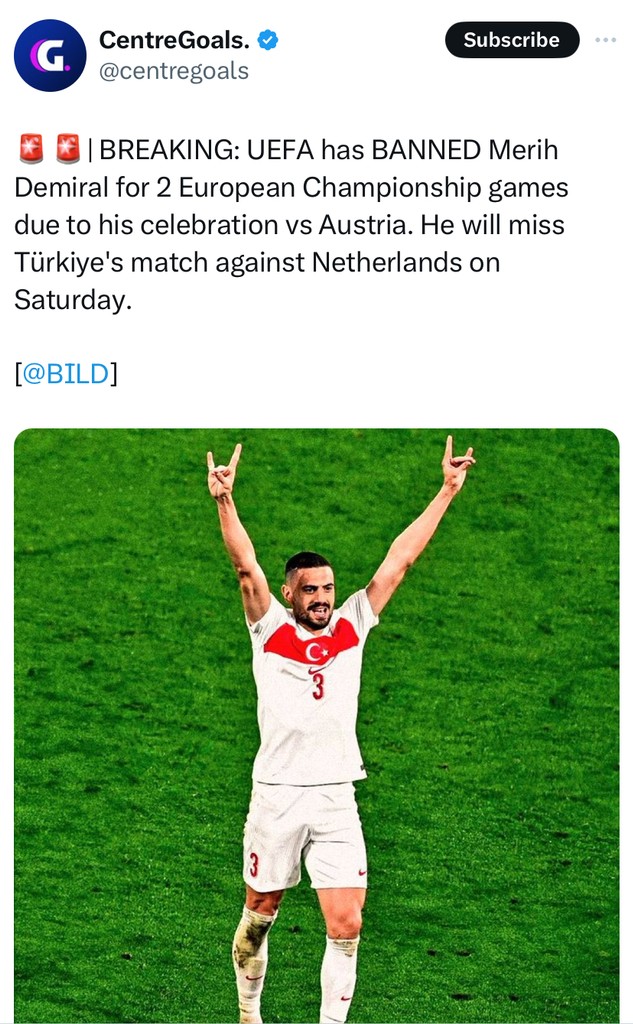
Task: Click the number 3 on the jersey chest
Action: pyautogui.click(x=317, y=687)
